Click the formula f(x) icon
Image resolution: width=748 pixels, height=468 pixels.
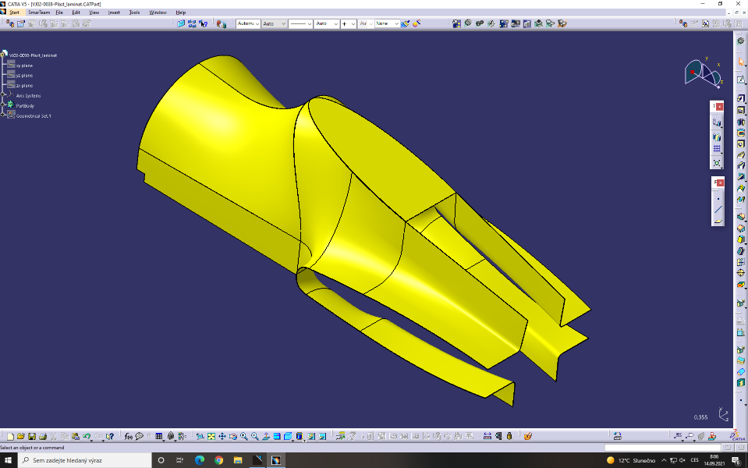128,437
